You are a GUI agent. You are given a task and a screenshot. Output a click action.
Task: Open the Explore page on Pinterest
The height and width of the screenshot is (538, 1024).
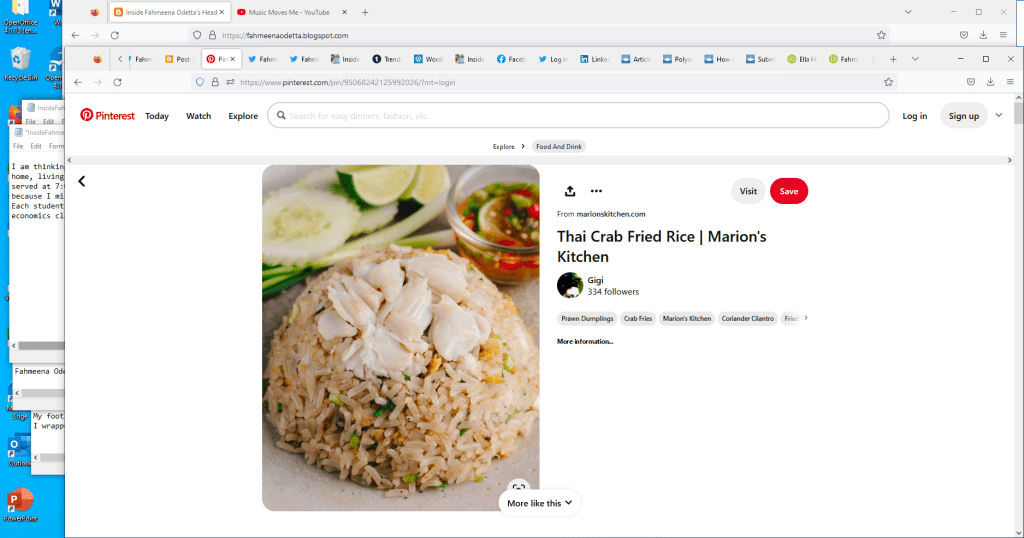[243, 116]
